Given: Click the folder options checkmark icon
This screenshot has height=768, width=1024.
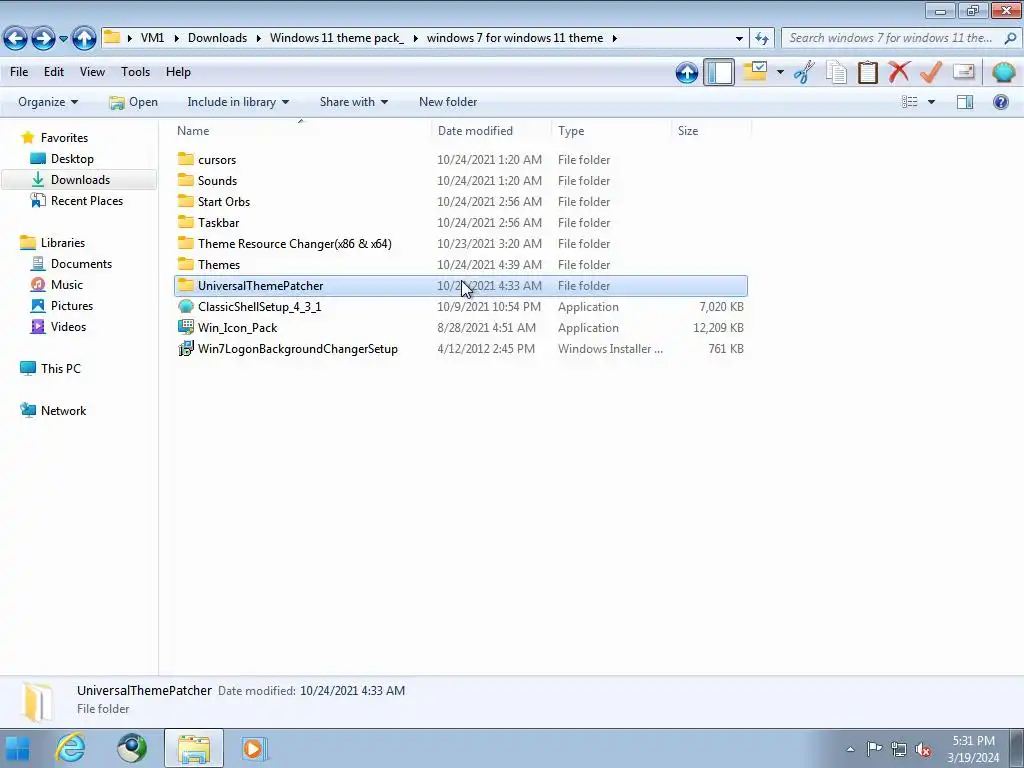Looking at the screenshot, I should click(755, 71).
